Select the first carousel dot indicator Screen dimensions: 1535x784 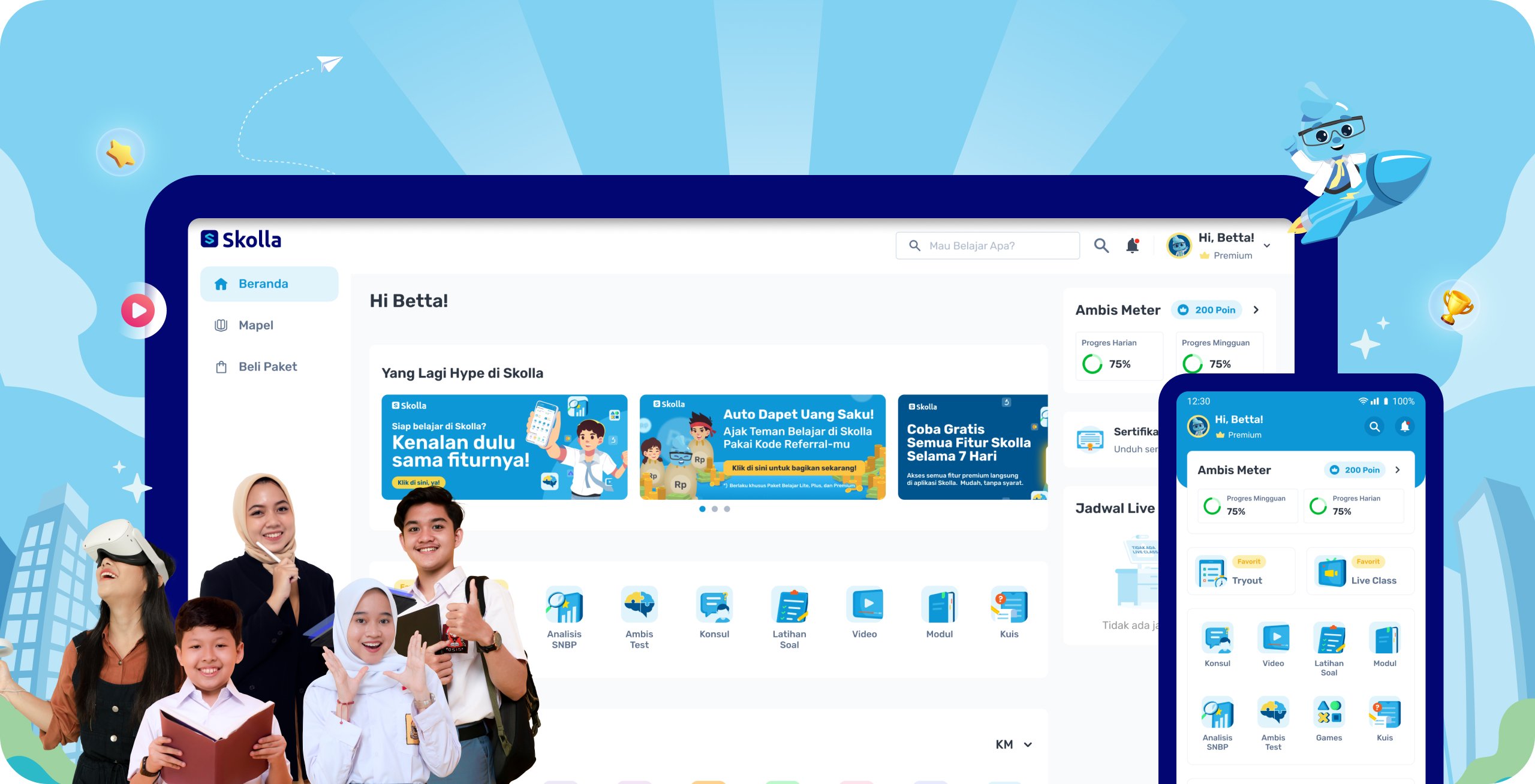pos(702,509)
